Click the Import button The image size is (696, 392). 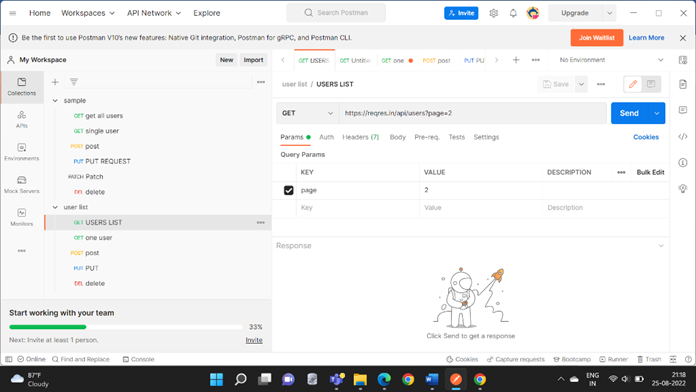point(253,60)
